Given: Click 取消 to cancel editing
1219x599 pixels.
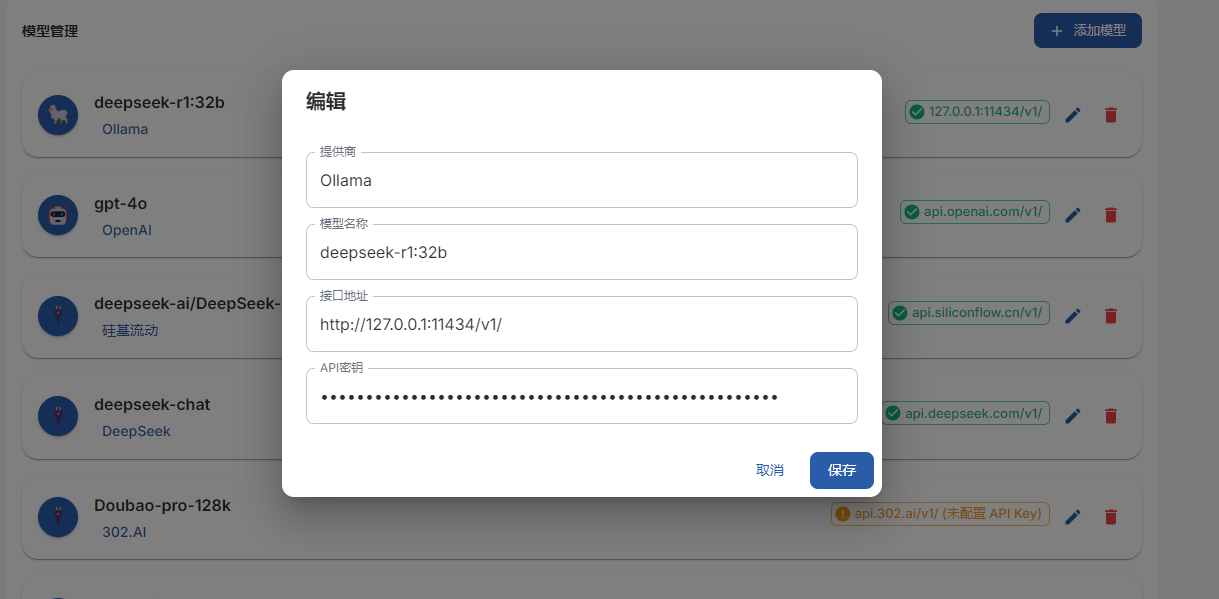Looking at the screenshot, I should click(x=770, y=470).
